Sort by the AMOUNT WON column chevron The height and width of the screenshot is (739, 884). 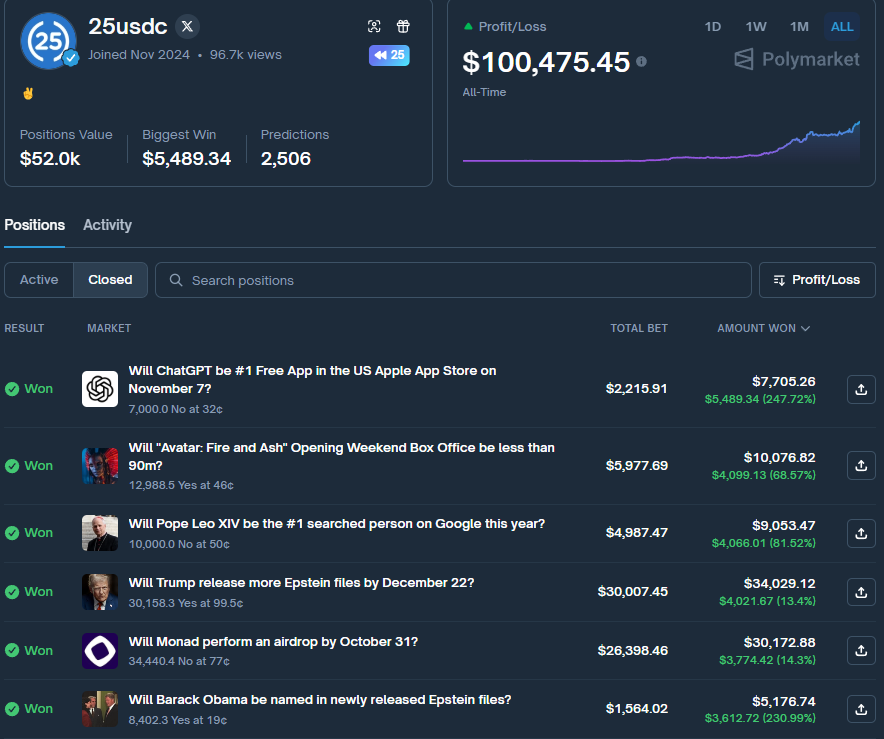point(806,328)
